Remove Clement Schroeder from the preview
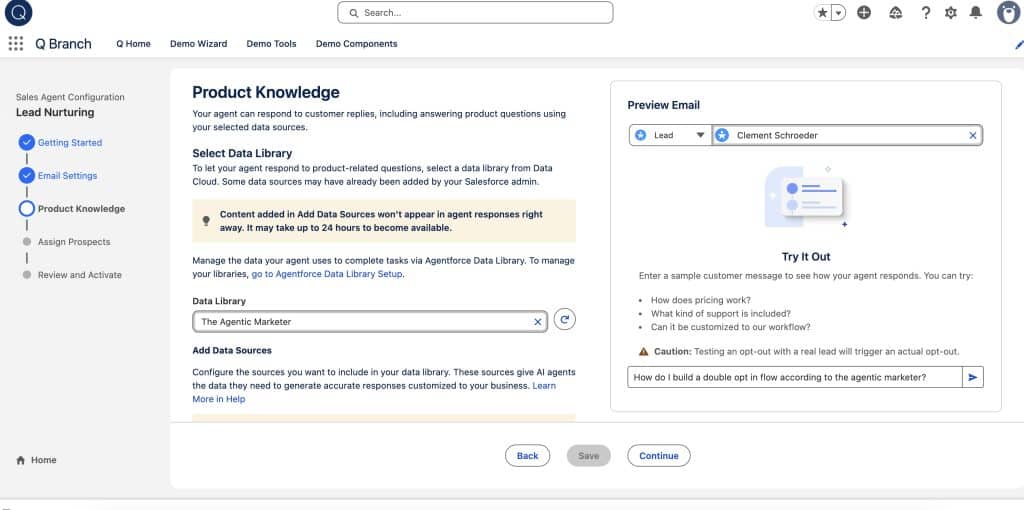Viewport: 1024px width, 510px height. tap(972, 135)
